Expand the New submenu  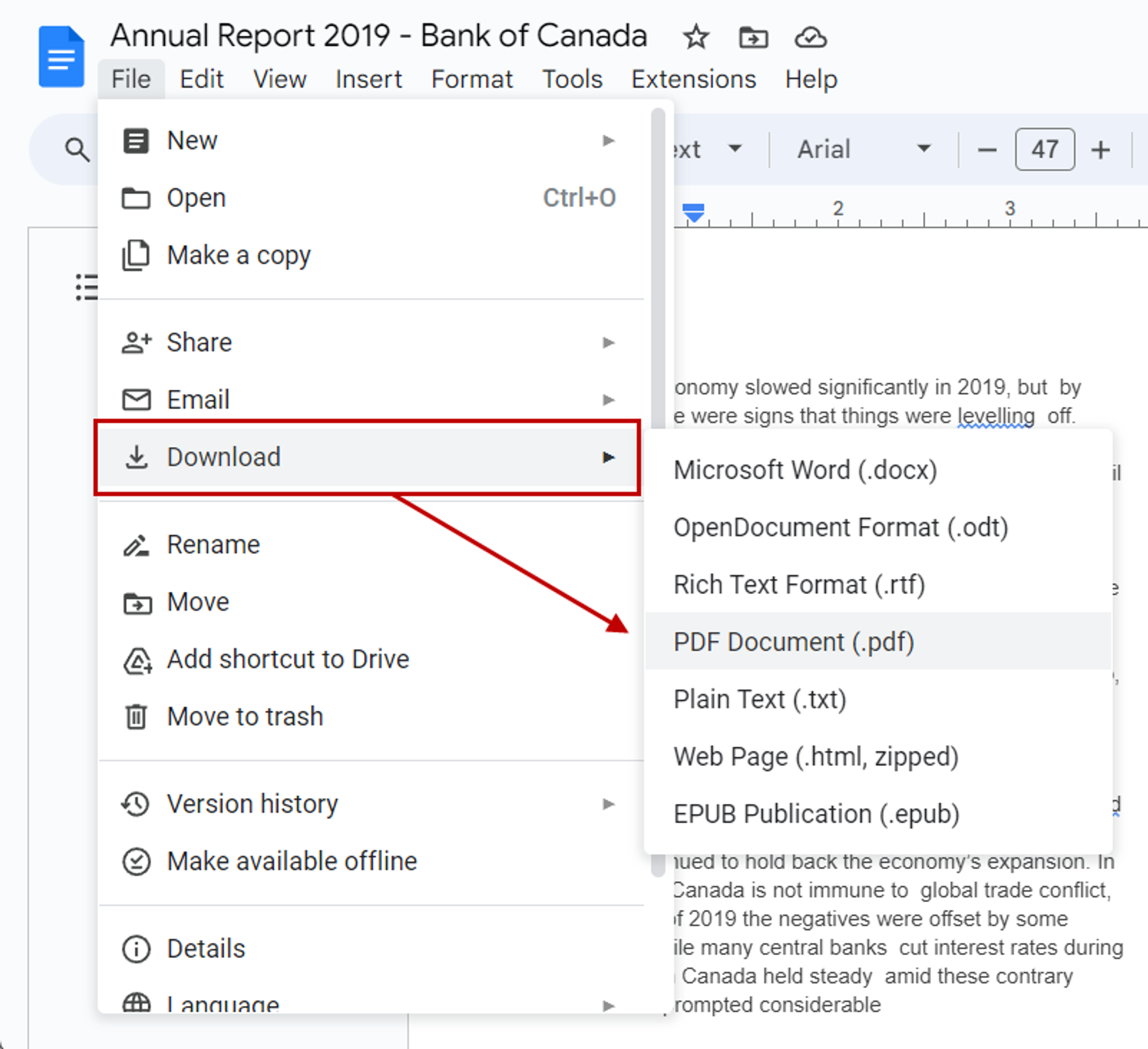click(371, 141)
